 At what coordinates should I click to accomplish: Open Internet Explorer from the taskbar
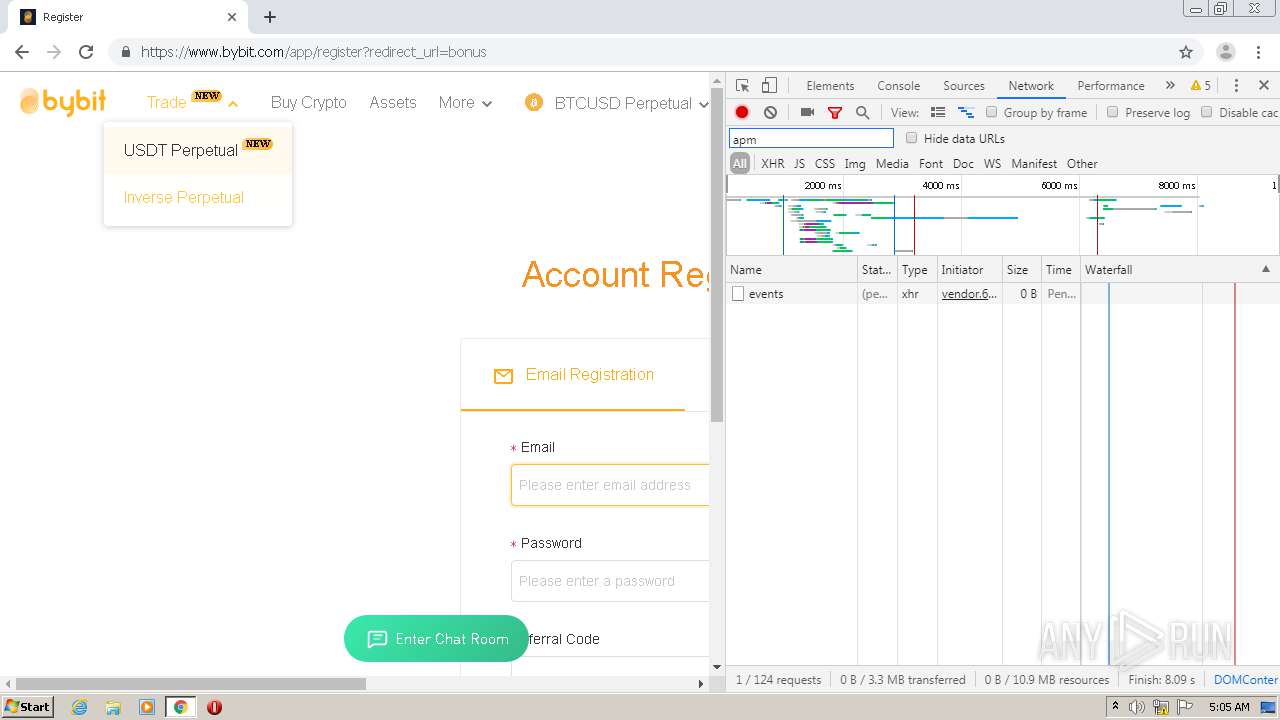79,707
